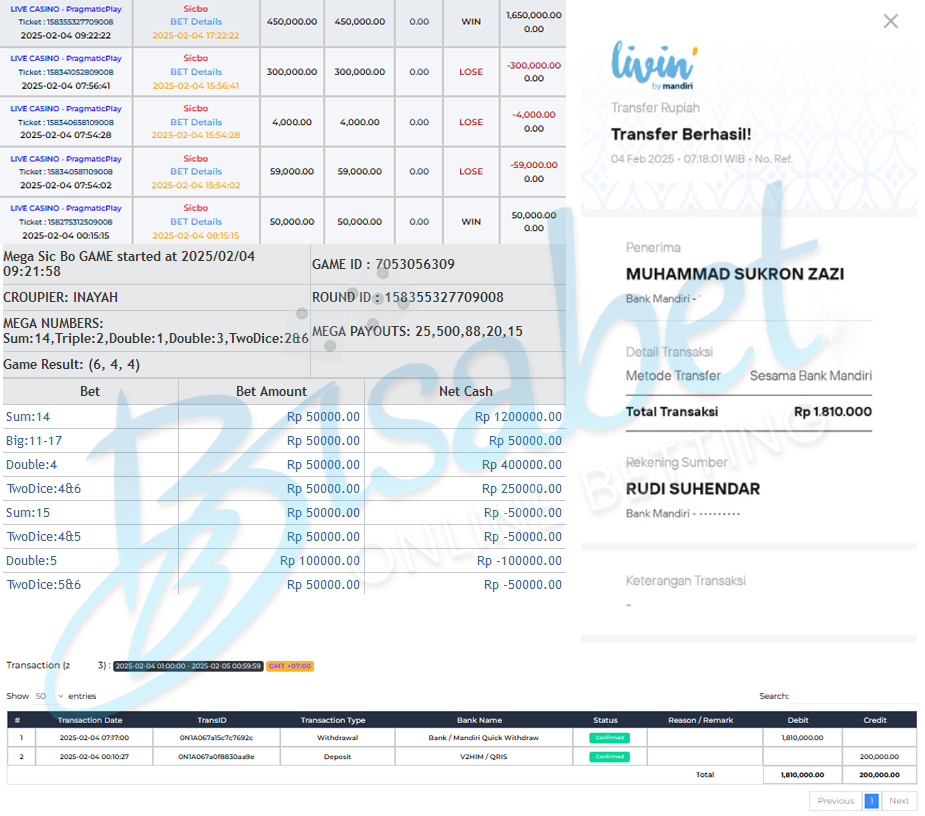Image resolution: width=925 pixels, height=816 pixels.
Task: Close the Livin' transfer receipt
Action: (x=890, y=21)
